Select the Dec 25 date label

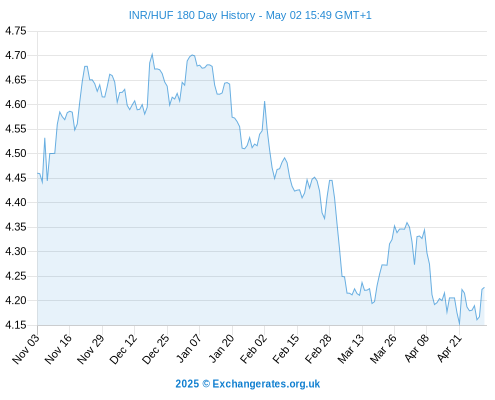[x=156, y=349]
